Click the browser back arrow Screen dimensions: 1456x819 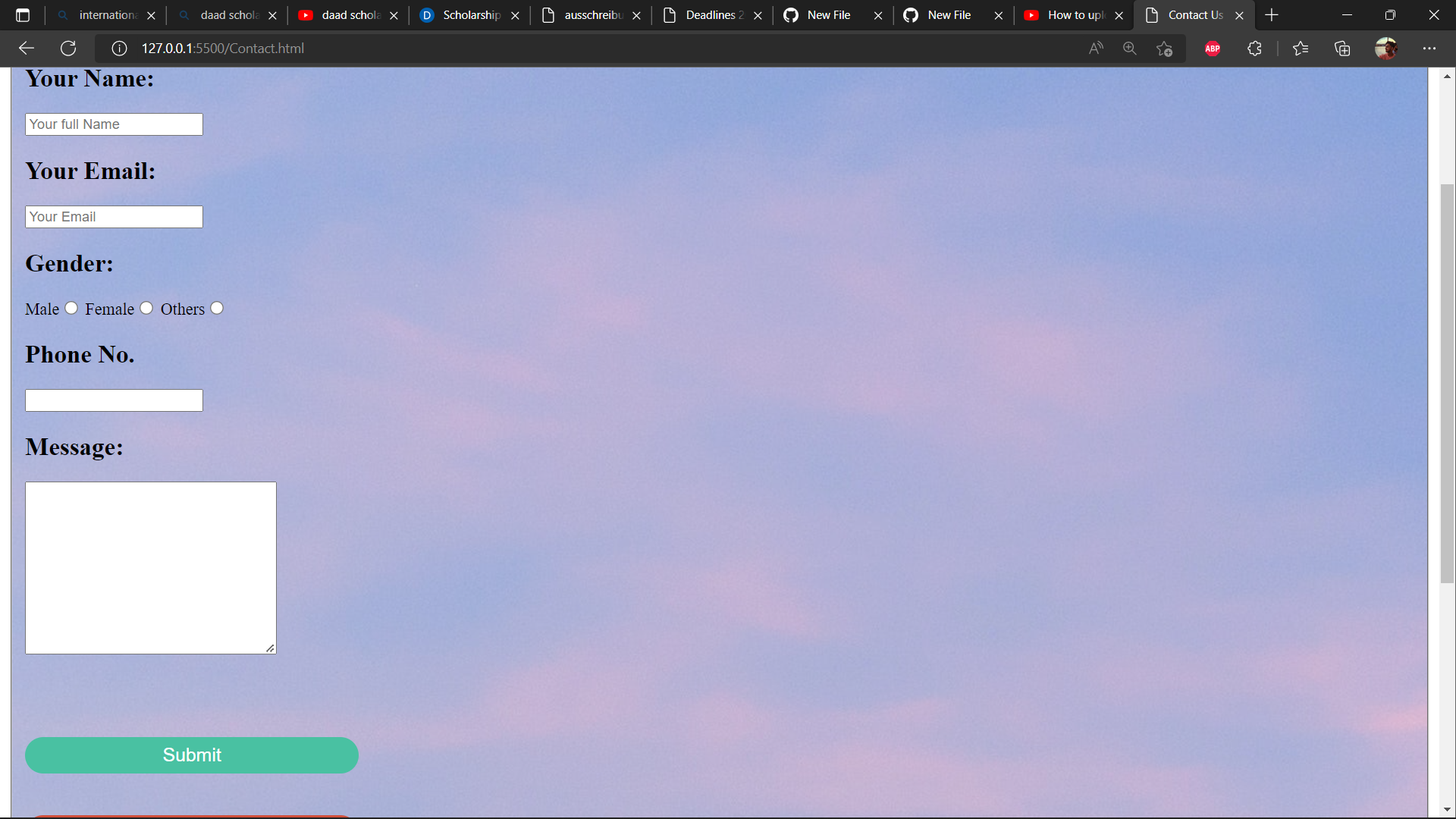click(27, 49)
